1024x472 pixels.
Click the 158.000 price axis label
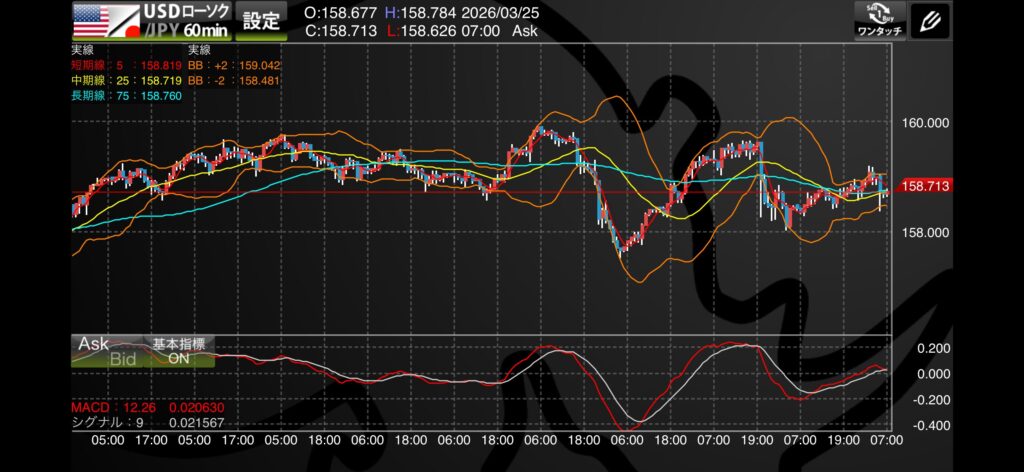pyautogui.click(x=924, y=233)
